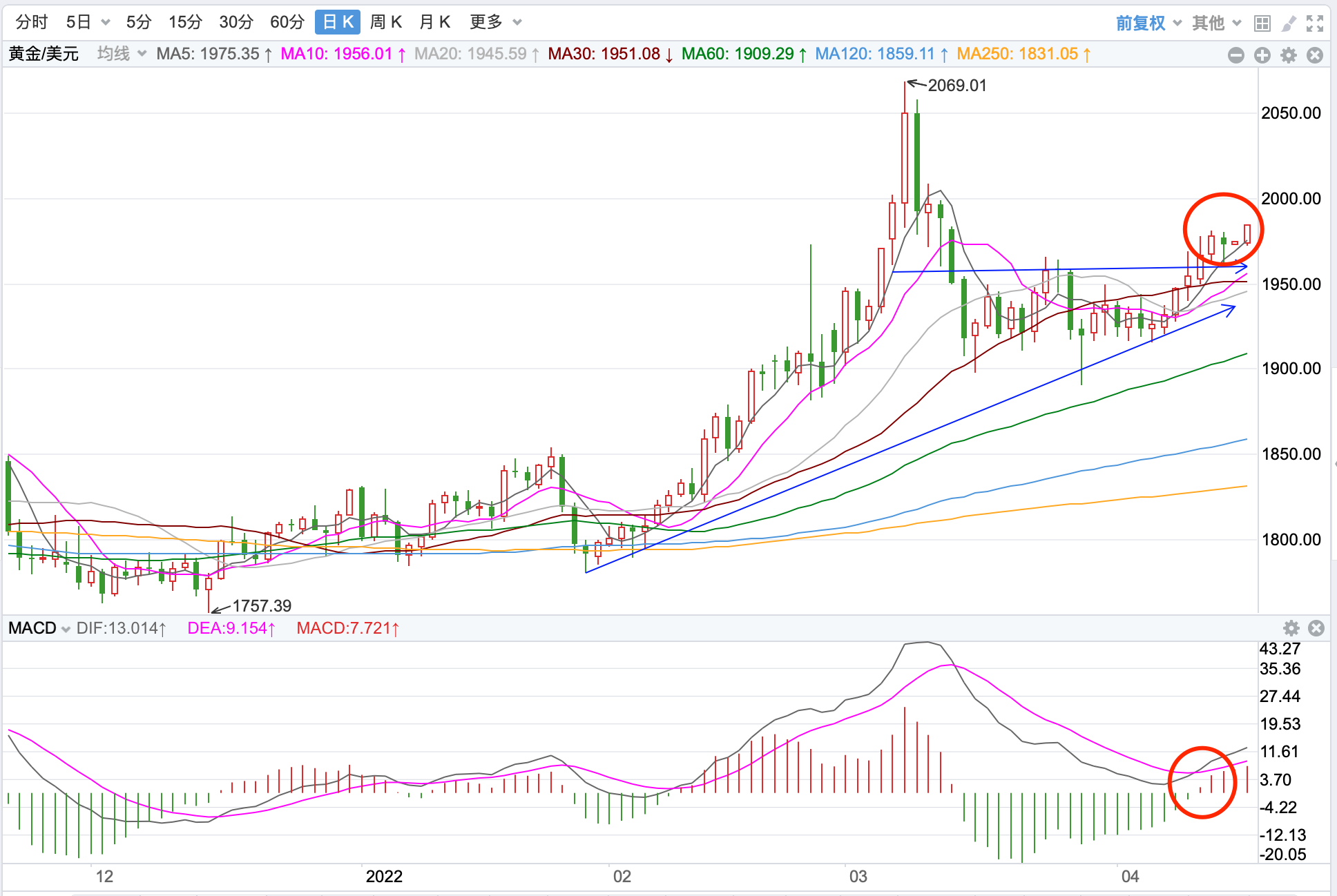The width and height of the screenshot is (1337, 896).
Task: Select the pencil drawing tool icon
Action: click(1289, 23)
